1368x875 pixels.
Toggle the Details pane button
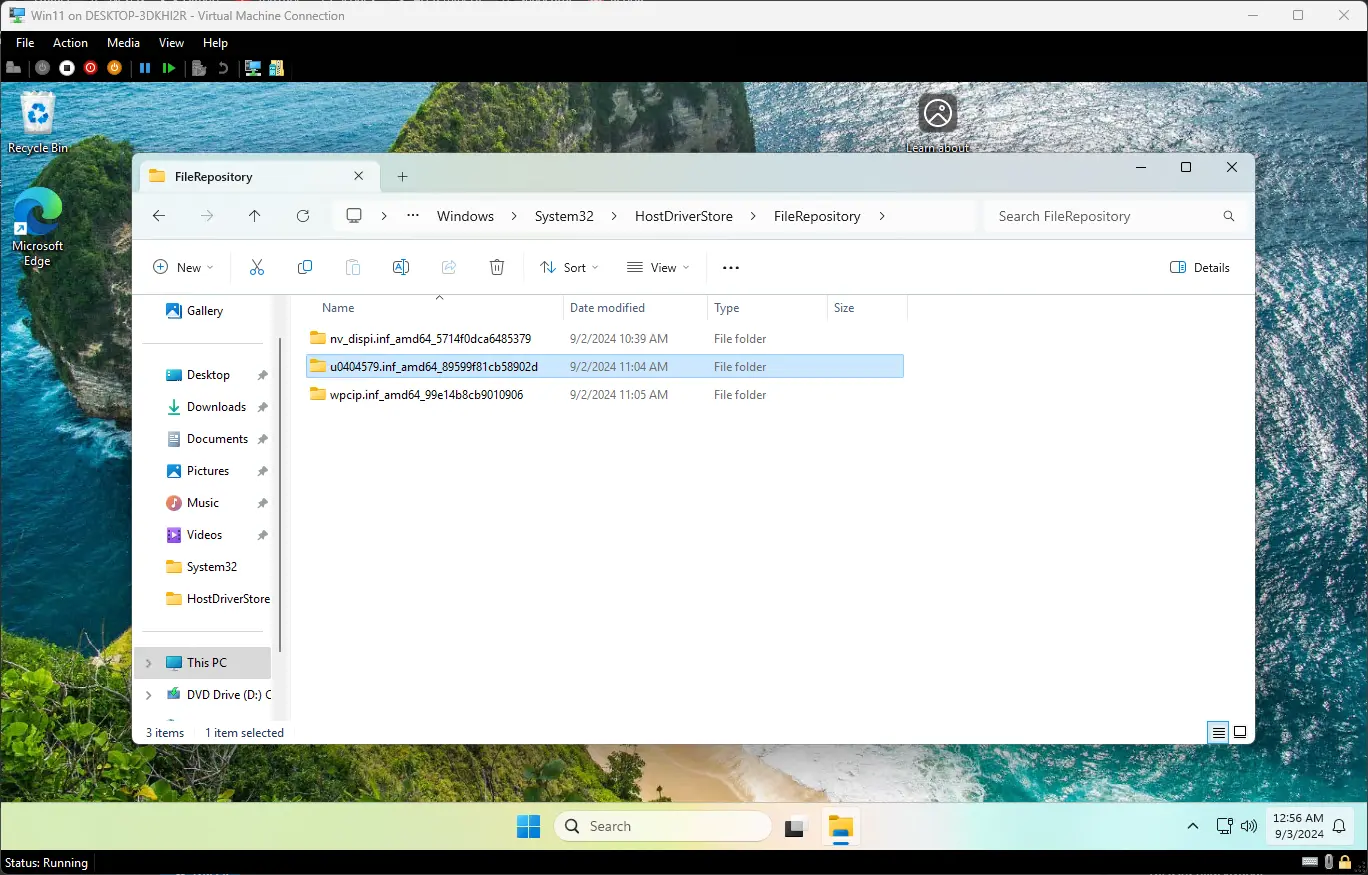pos(1200,267)
